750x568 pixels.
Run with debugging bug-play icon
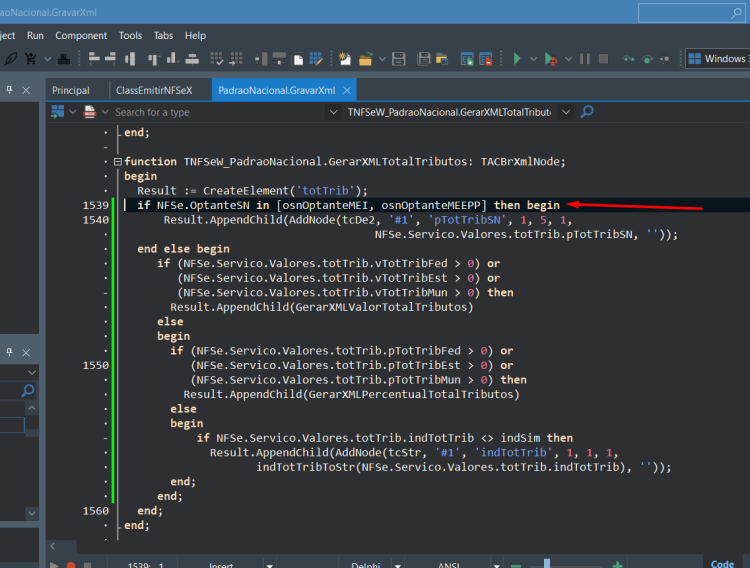pos(551,59)
